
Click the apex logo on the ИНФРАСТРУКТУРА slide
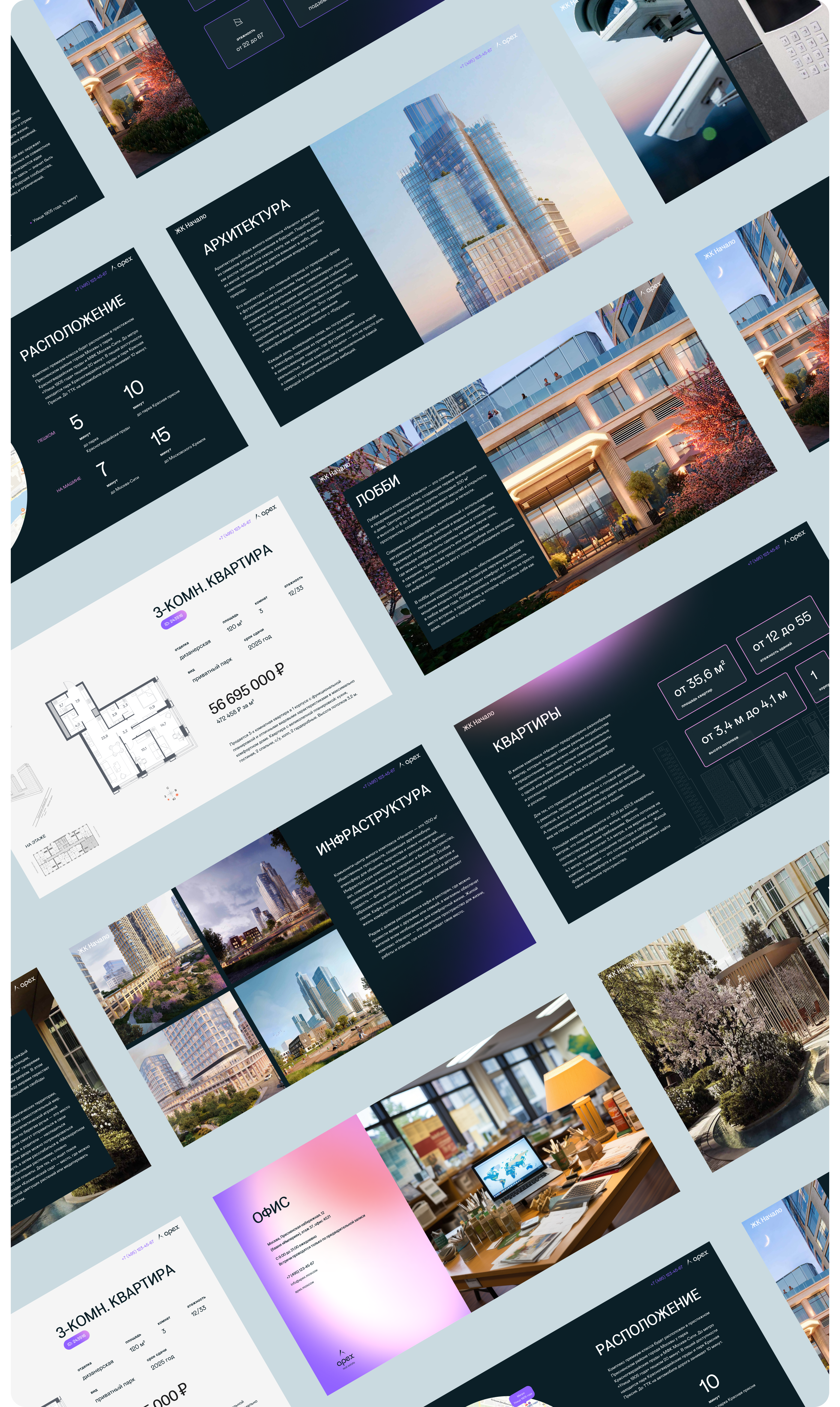(x=410, y=761)
